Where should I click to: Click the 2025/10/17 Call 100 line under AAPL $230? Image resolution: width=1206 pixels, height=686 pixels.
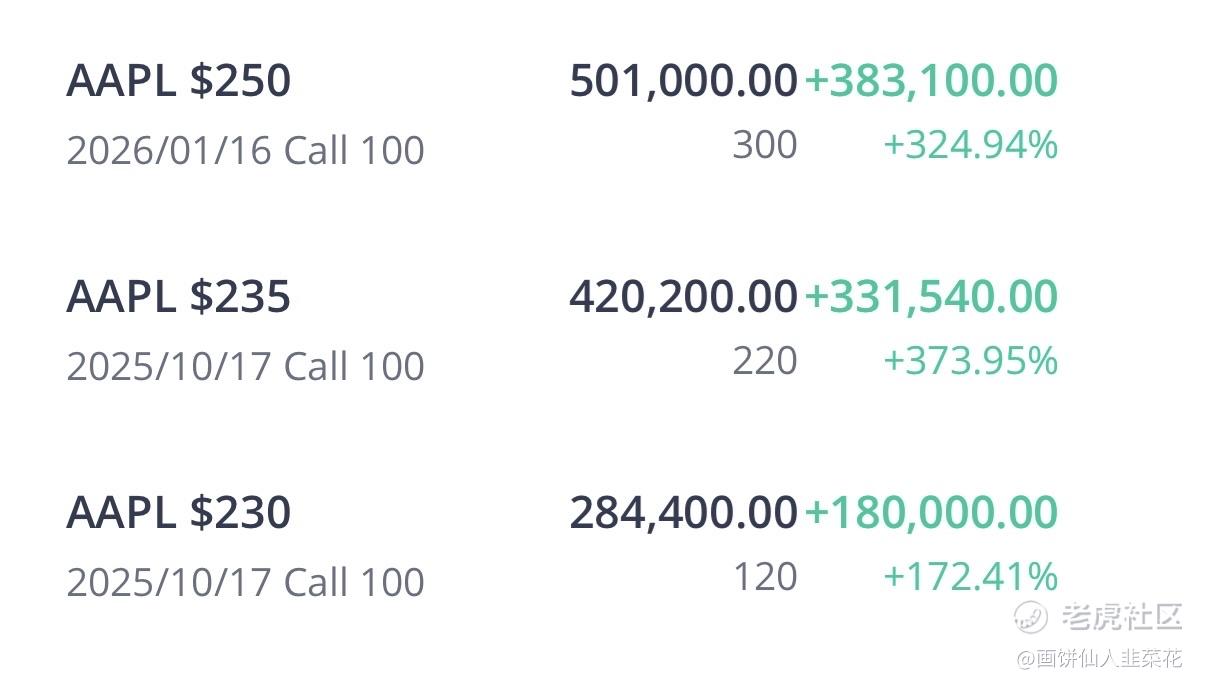point(245,583)
